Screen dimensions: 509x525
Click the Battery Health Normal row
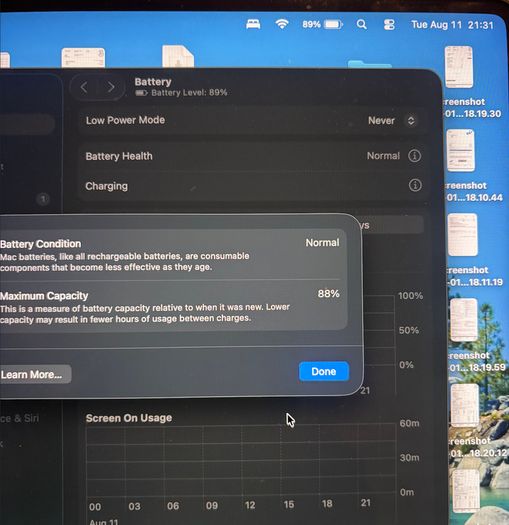[x=253, y=156]
